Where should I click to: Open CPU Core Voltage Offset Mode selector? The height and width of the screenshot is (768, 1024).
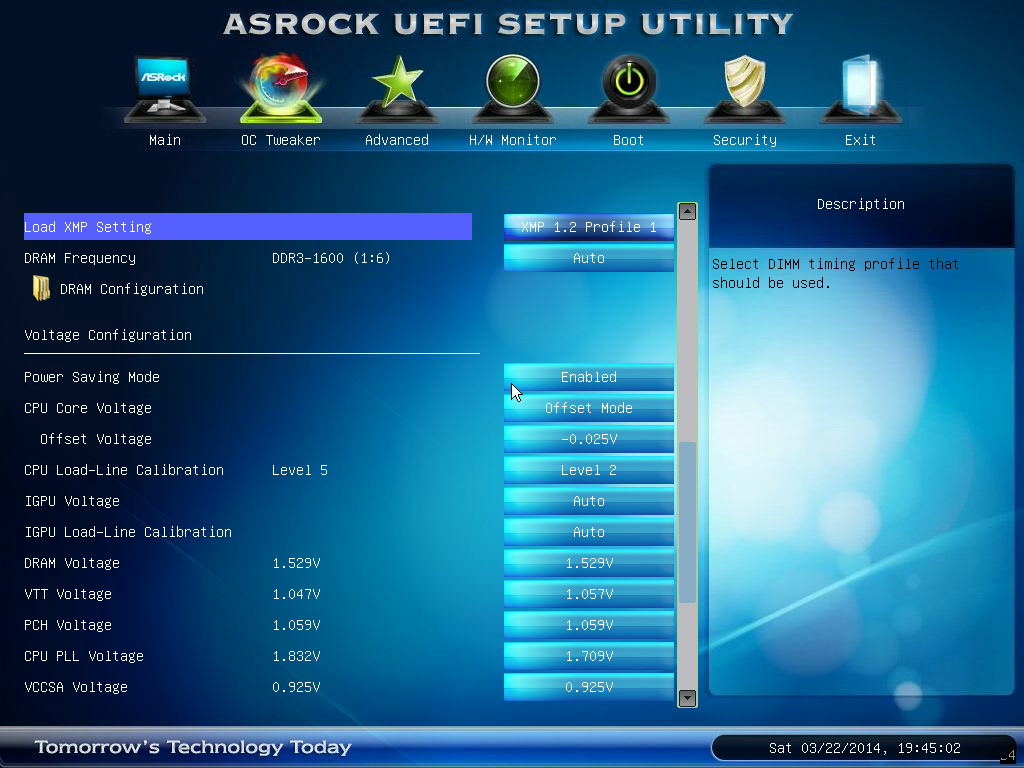pyautogui.click(x=588, y=408)
